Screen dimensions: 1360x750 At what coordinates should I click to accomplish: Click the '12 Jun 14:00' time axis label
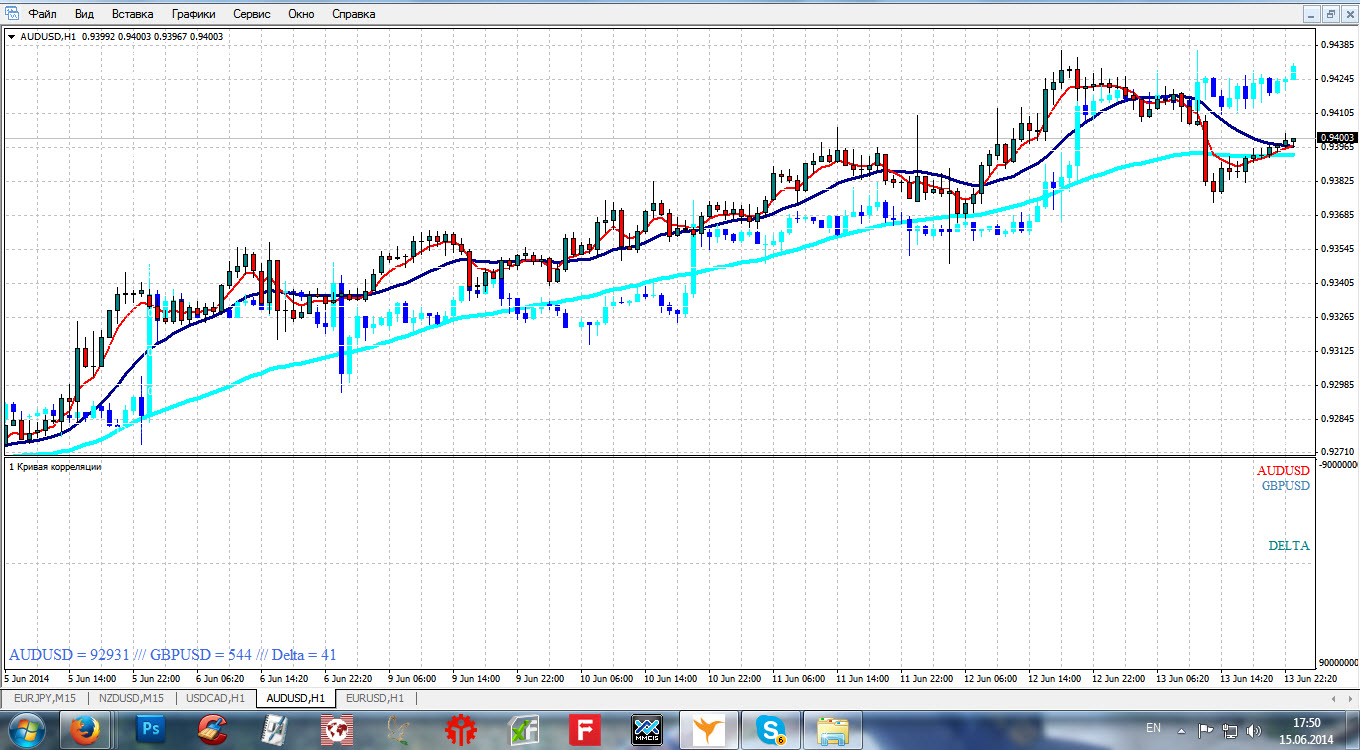tap(1054, 678)
